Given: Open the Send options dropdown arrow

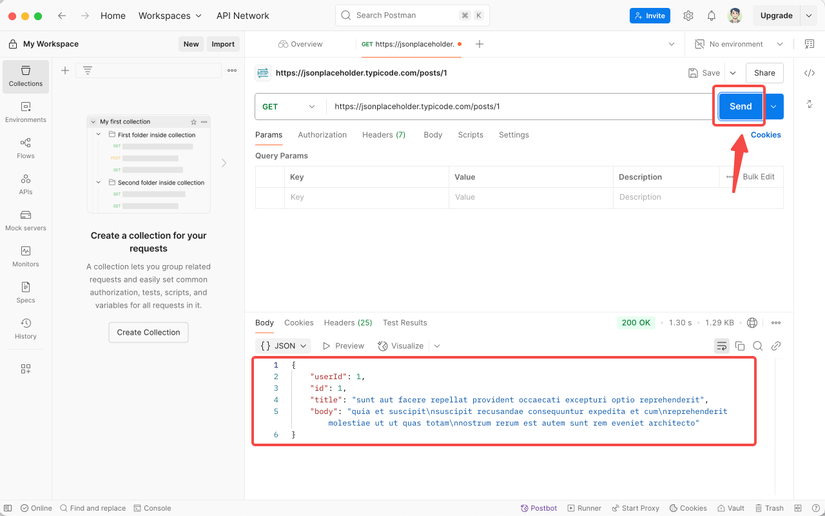Looking at the screenshot, I should coord(773,107).
